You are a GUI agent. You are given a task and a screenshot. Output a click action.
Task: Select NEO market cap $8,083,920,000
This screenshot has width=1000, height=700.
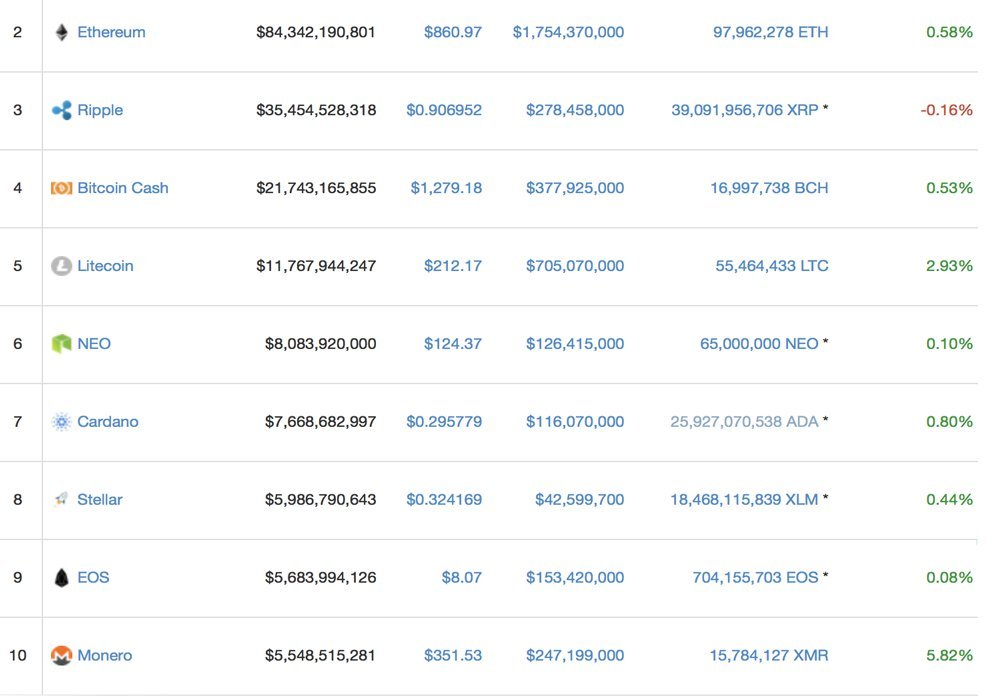[x=320, y=344]
